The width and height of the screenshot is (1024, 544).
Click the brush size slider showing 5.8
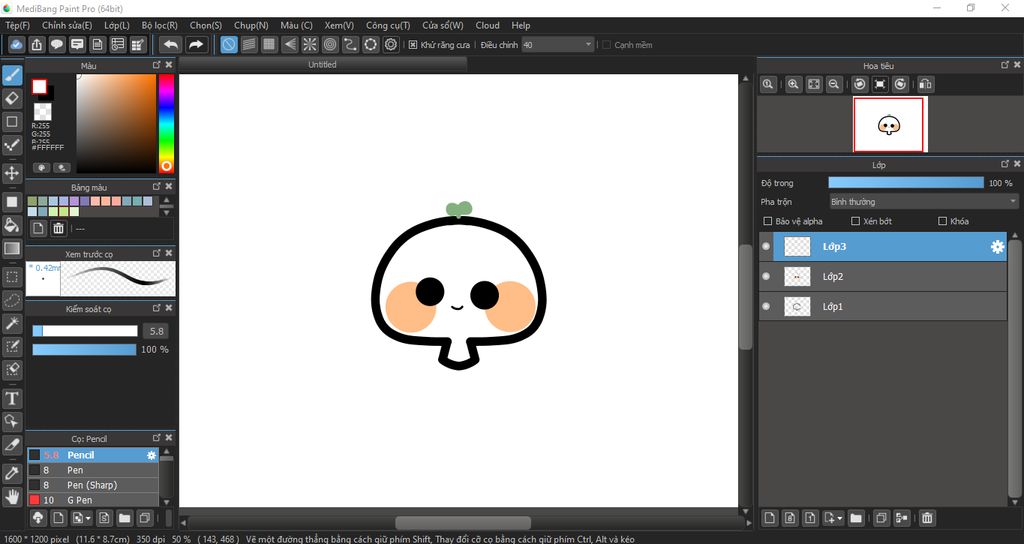[x=85, y=331]
